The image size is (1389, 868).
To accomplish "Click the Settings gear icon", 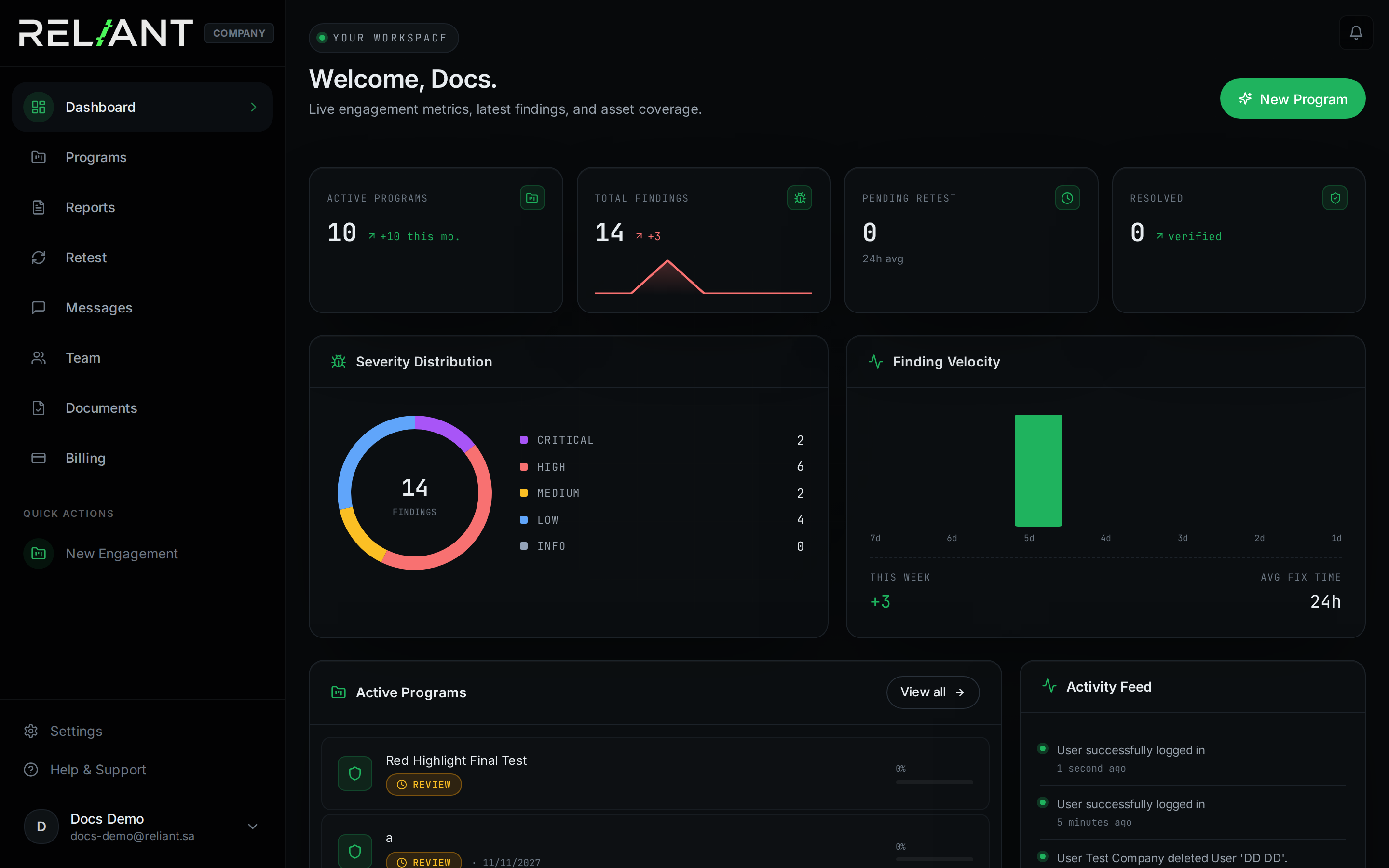I will click(31, 731).
